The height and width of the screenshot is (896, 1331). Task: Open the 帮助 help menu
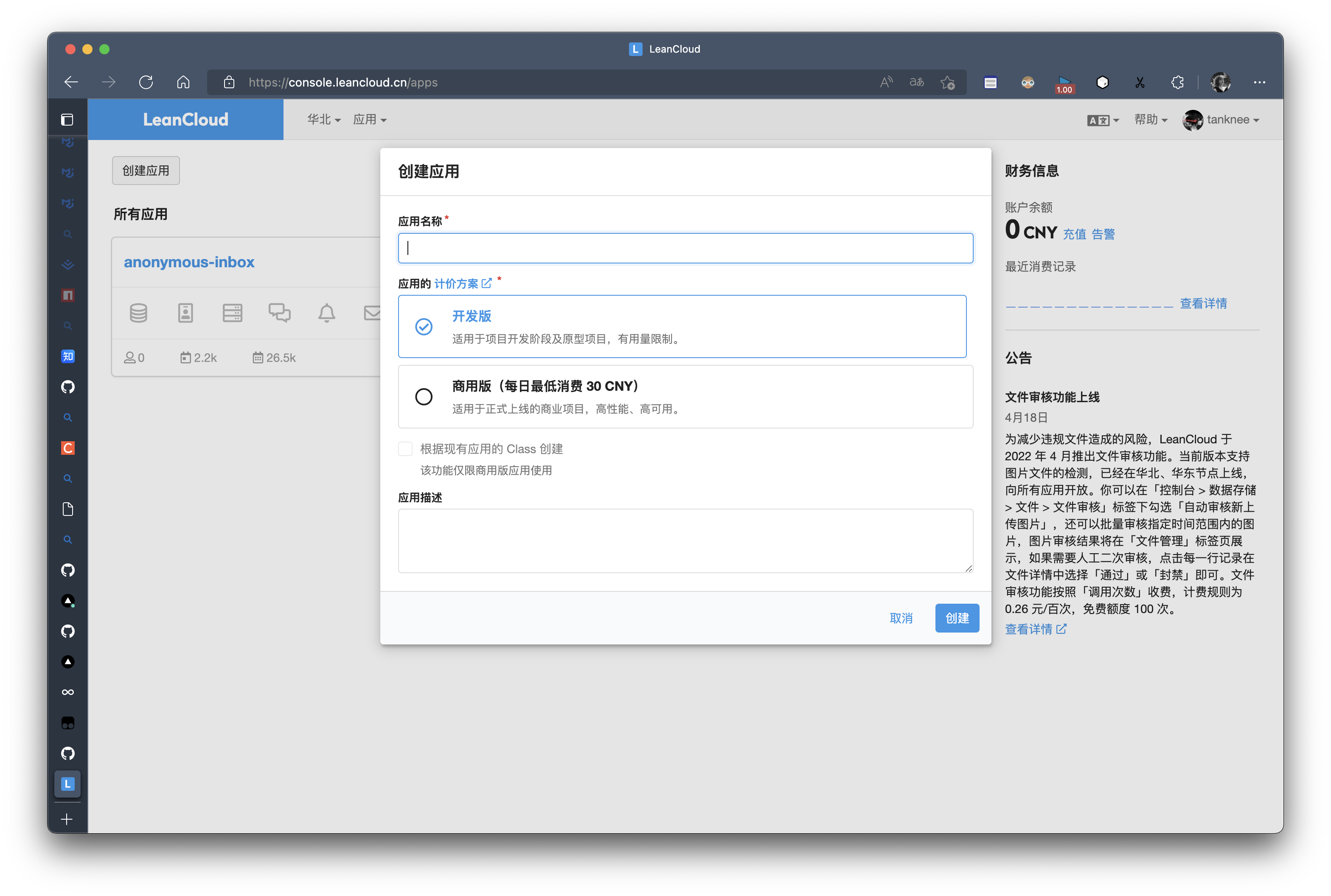pos(1150,120)
